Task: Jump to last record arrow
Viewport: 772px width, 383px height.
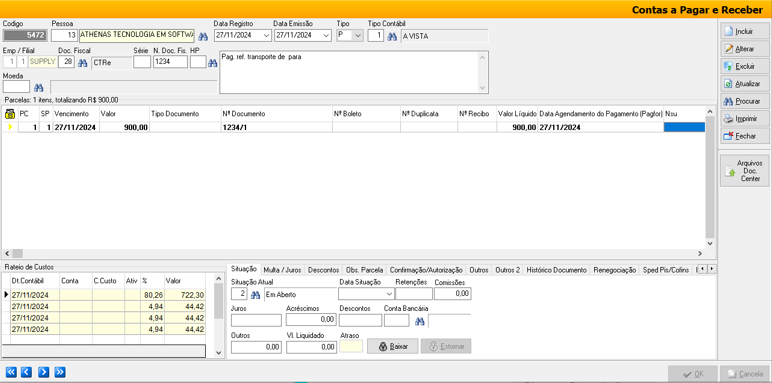Action: tap(60, 372)
